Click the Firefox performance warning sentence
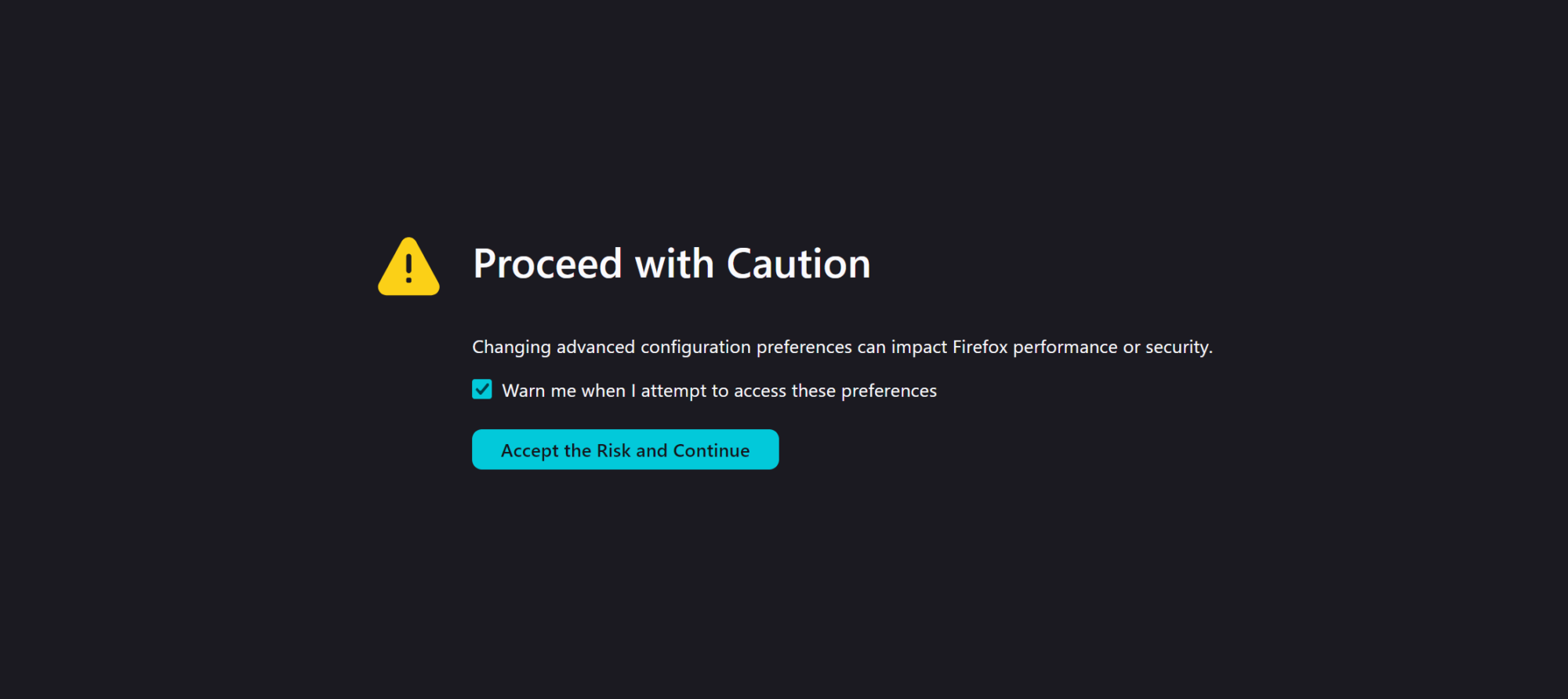 (x=841, y=346)
